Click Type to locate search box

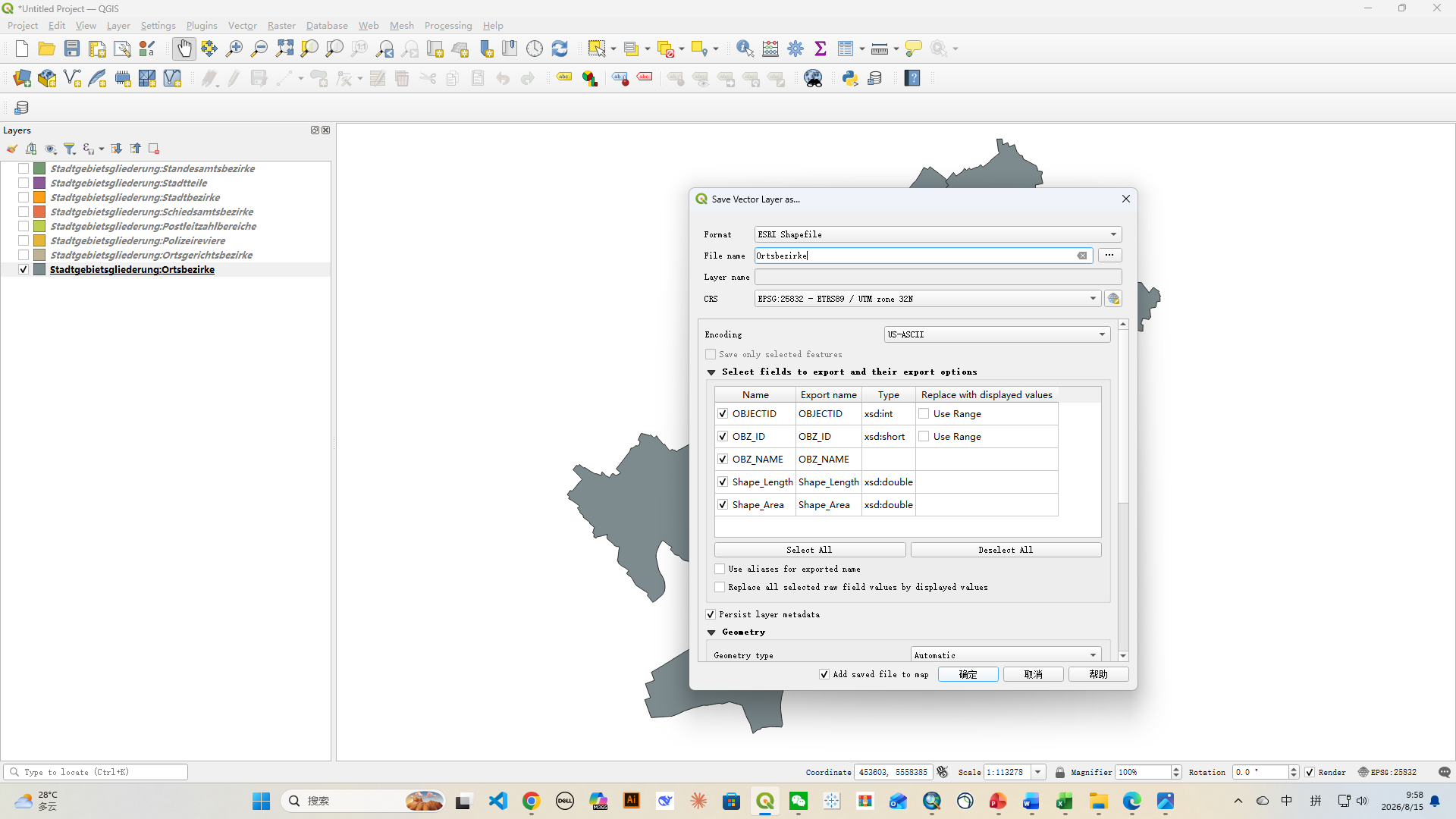point(96,772)
